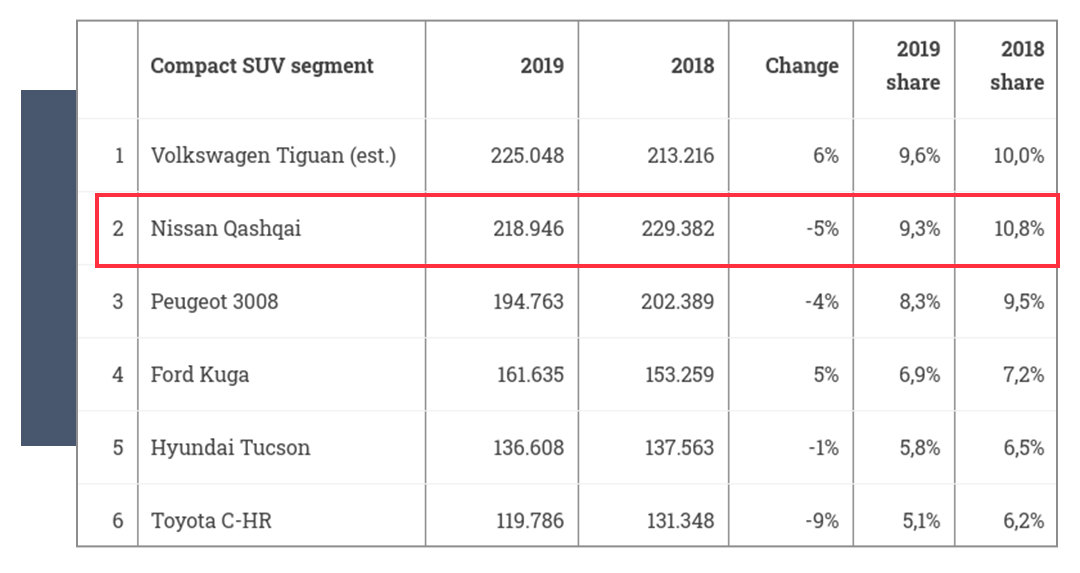The width and height of the screenshot is (1080, 573).
Task: Select the Hyundai Tucson cell
Action: point(230,447)
